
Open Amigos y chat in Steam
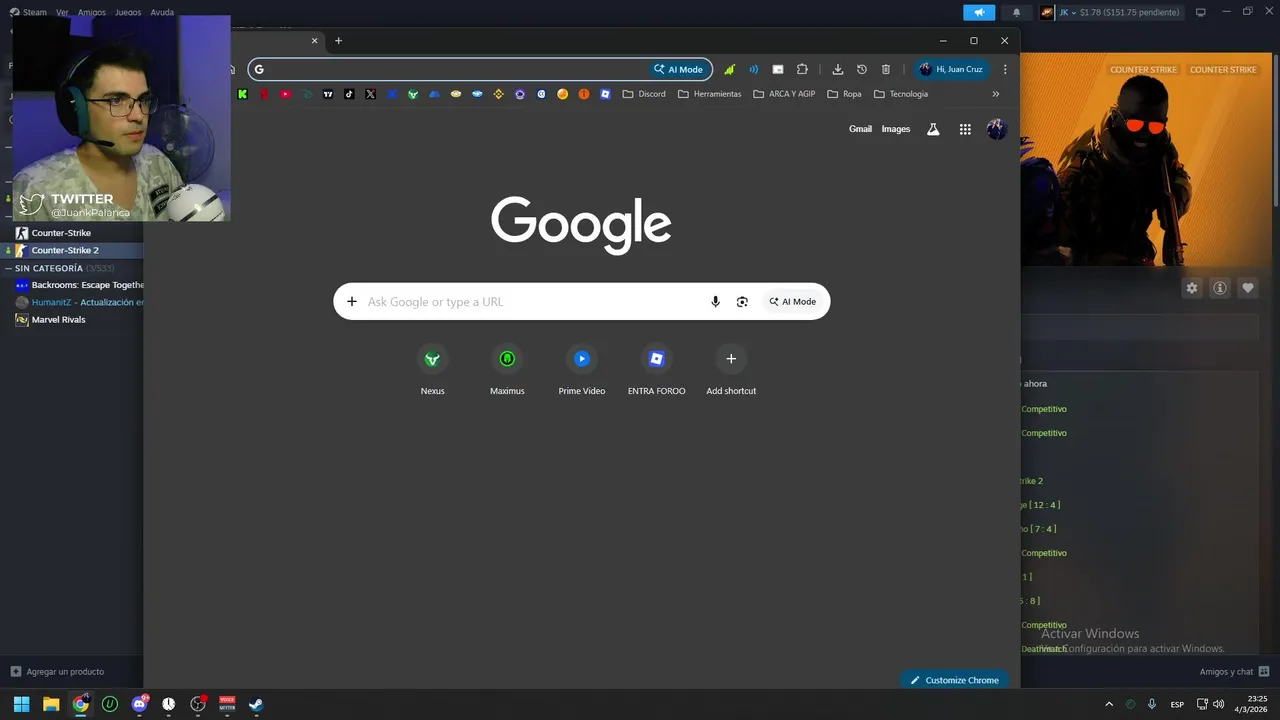(x=1234, y=672)
